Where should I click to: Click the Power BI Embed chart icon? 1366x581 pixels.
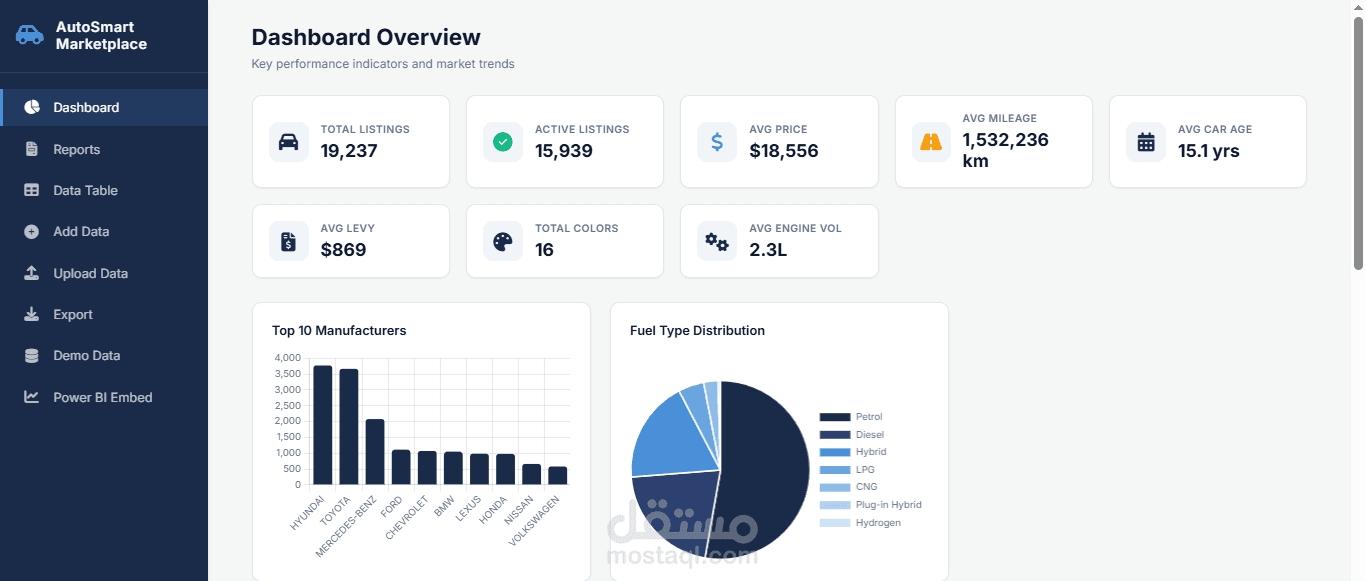(32, 397)
